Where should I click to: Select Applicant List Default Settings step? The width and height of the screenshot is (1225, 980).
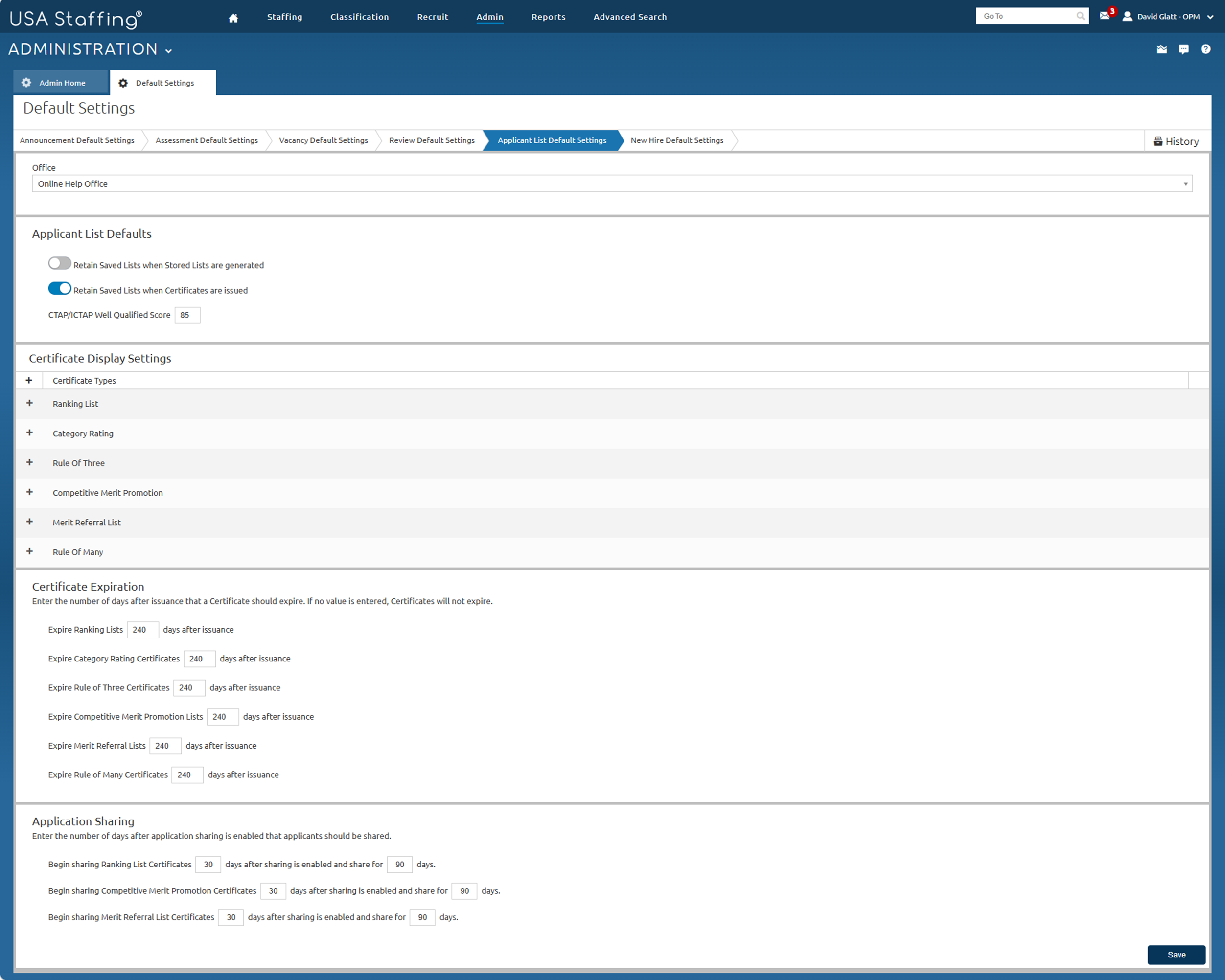coord(552,140)
